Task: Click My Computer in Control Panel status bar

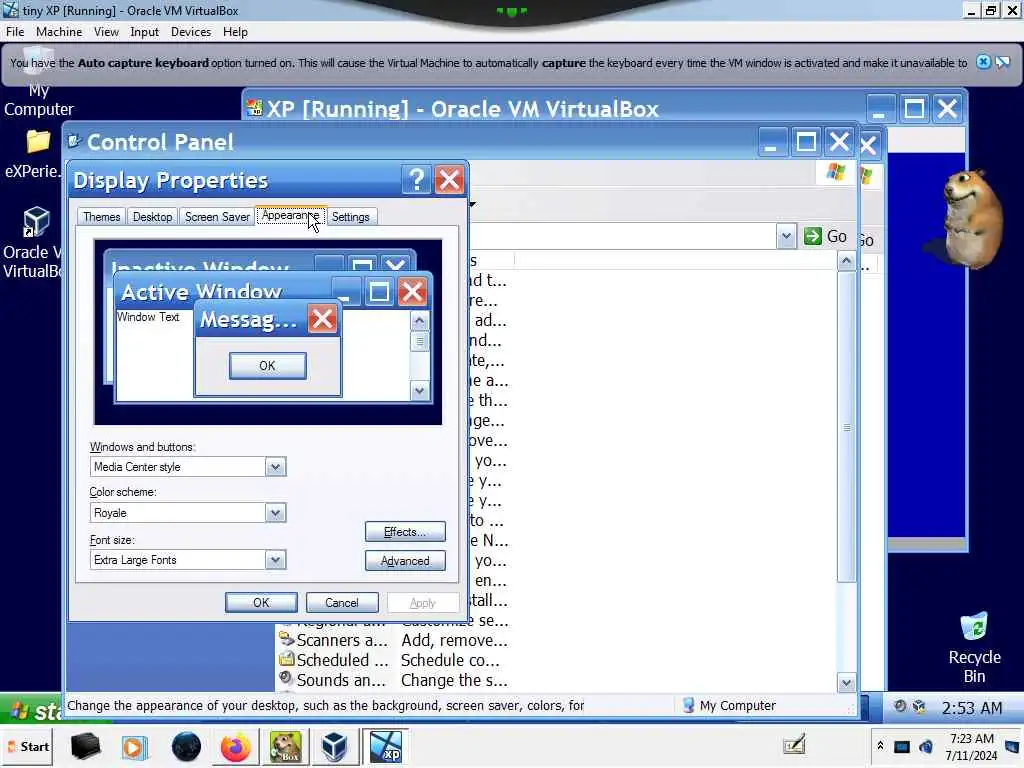Action: click(x=729, y=705)
